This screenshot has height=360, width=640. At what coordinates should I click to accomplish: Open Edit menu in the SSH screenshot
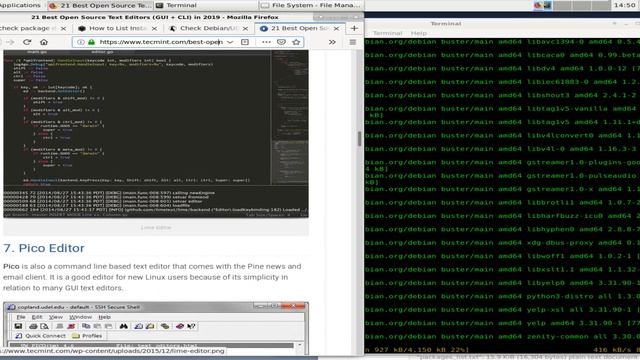click(37, 317)
